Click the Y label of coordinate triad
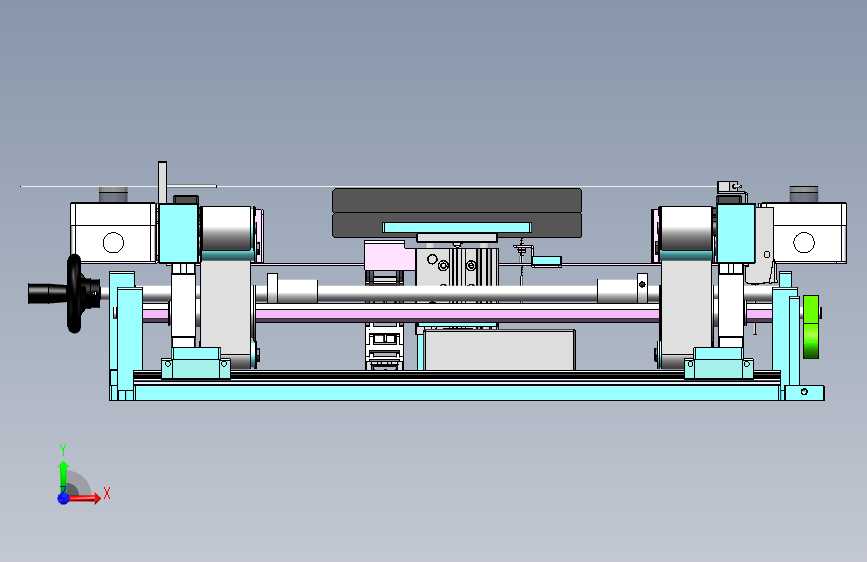 coord(63,450)
